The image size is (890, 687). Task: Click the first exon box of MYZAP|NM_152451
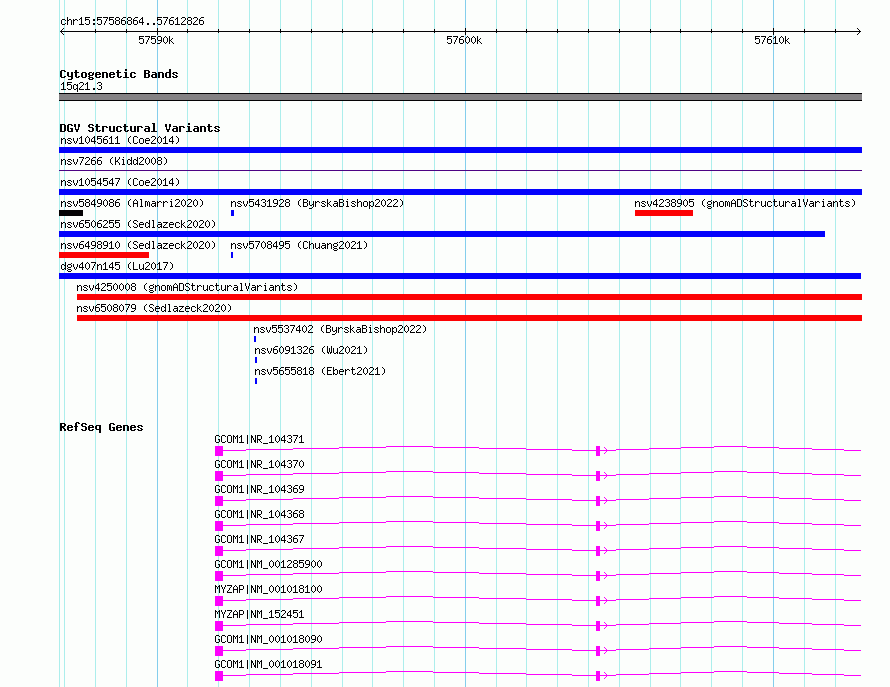[x=219, y=626]
